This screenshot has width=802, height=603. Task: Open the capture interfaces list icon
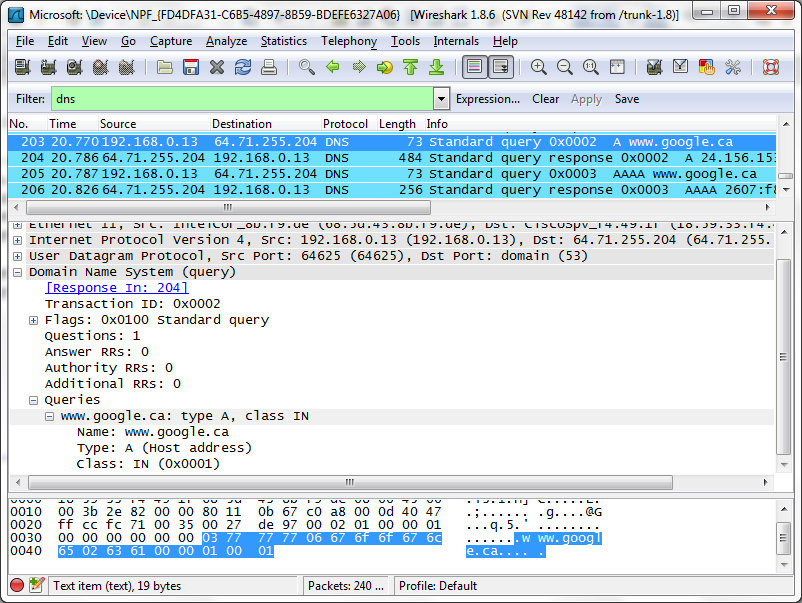click(23, 67)
